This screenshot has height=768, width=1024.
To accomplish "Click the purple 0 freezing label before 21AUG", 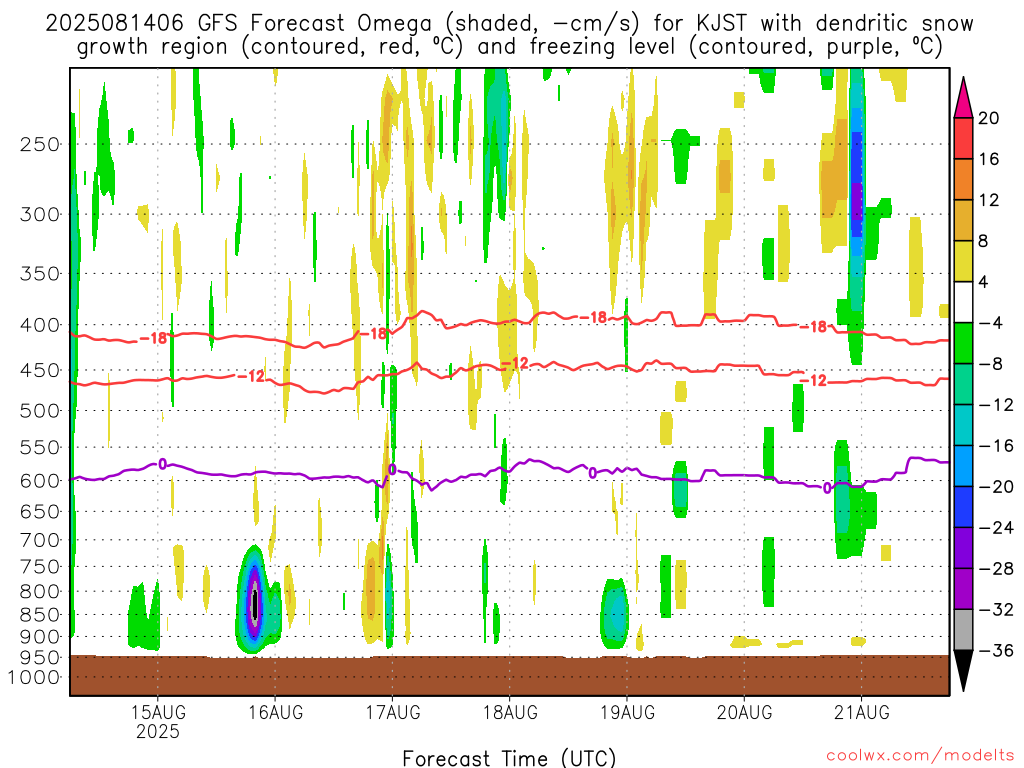I will [827, 488].
